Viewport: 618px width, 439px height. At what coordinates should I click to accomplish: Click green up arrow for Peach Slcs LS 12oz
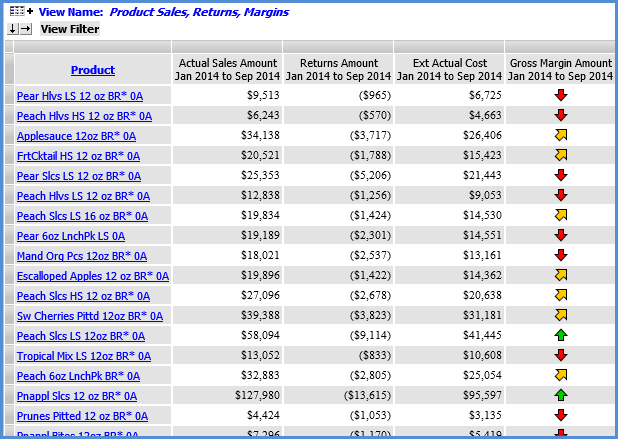(x=560, y=335)
